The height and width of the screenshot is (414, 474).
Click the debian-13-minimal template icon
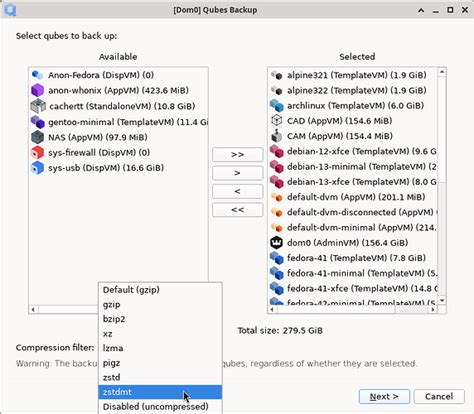pyautogui.click(x=277, y=166)
